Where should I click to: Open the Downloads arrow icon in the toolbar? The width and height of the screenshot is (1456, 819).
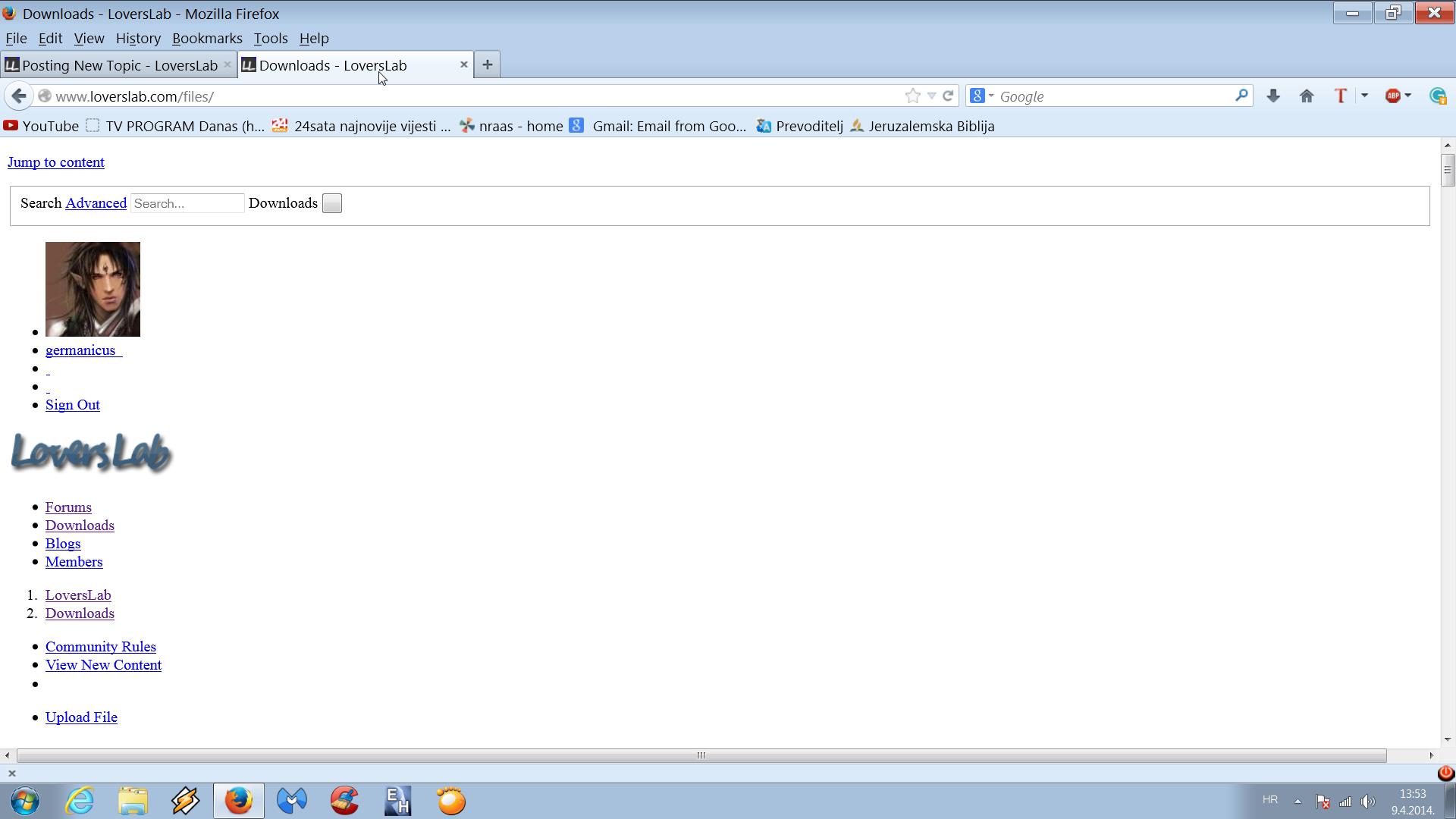[1273, 96]
